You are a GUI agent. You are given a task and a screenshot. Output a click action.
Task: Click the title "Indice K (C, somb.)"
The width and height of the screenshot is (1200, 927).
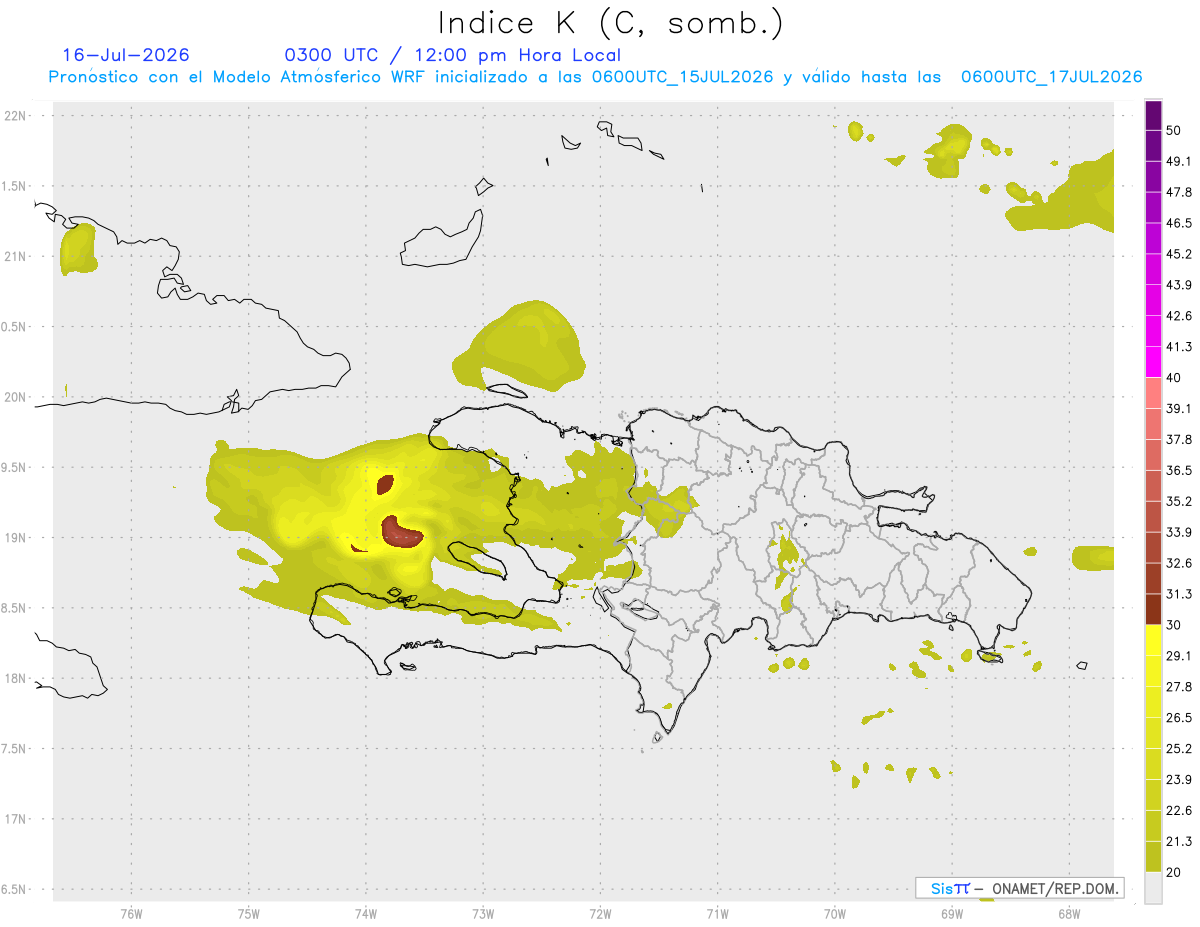click(611, 23)
